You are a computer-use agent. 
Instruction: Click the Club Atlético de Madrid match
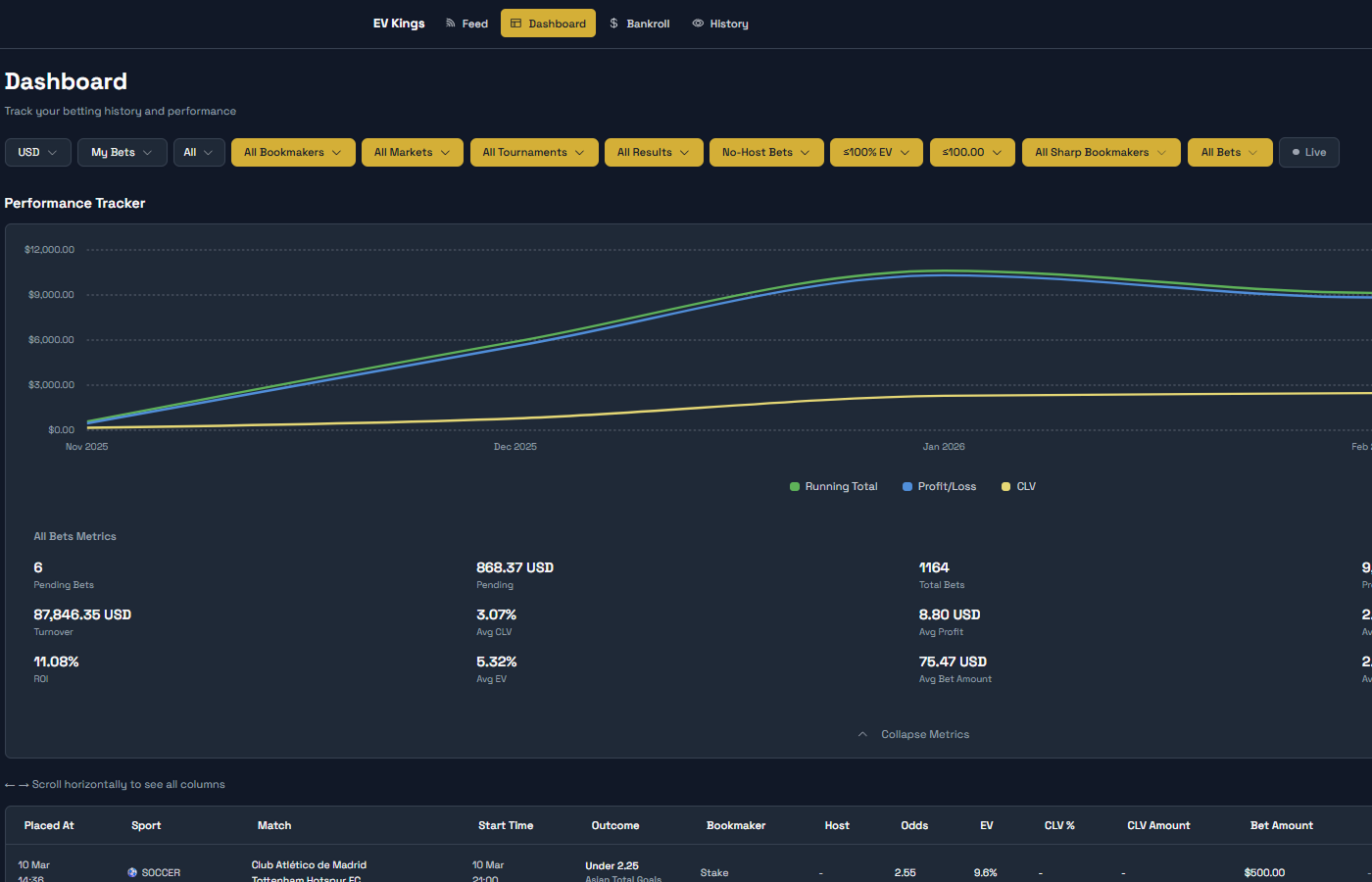click(x=309, y=865)
